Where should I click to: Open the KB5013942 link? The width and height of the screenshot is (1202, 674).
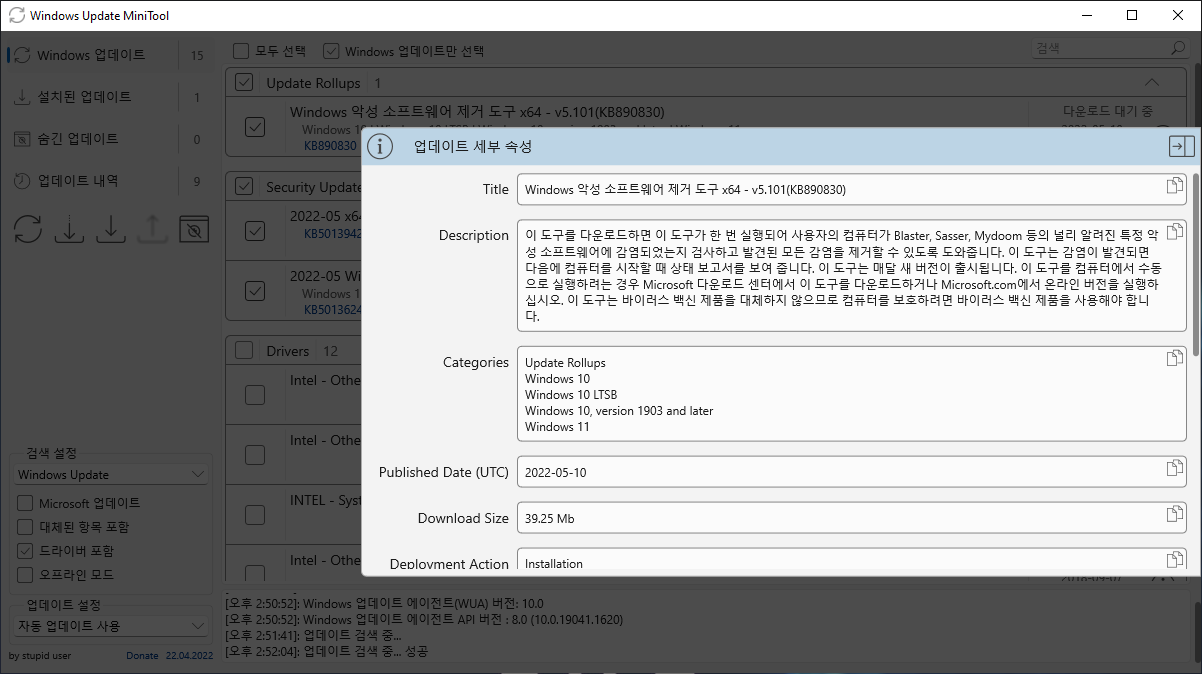click(x=330, y=235)
